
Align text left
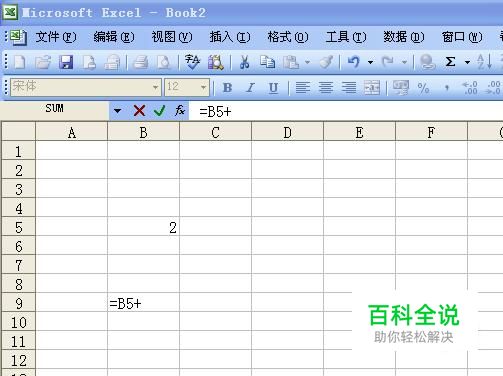(303, 88)
